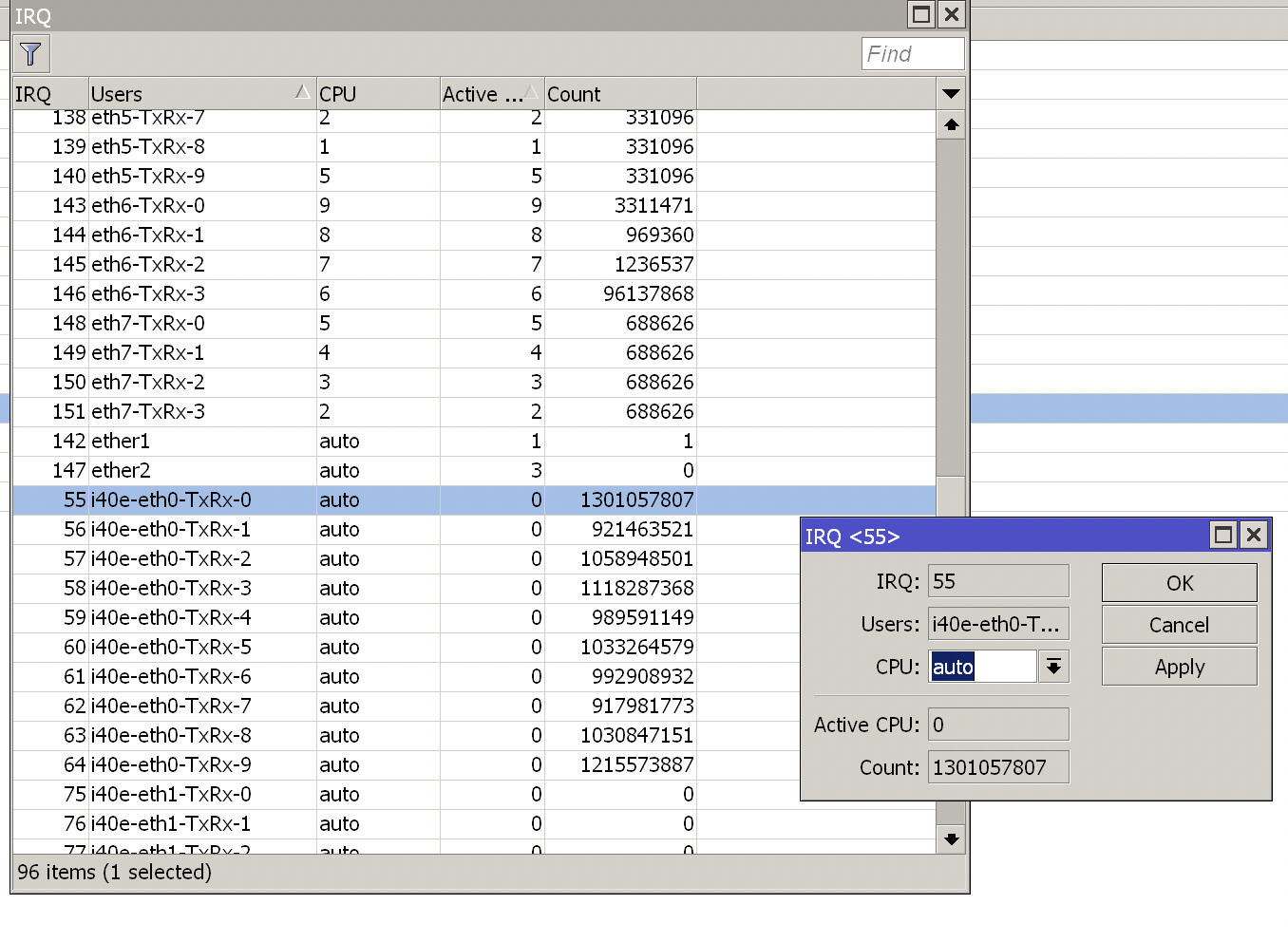The height and width of the screenshot is (942, 1288).
Task: Click the scroll up arrow
Action: click(951, 124)
